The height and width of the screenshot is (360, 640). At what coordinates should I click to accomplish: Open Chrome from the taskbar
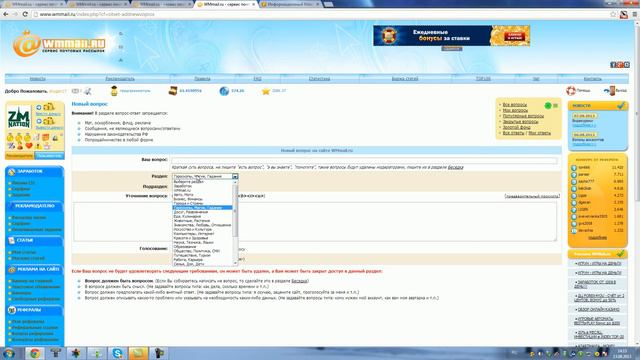35,353
